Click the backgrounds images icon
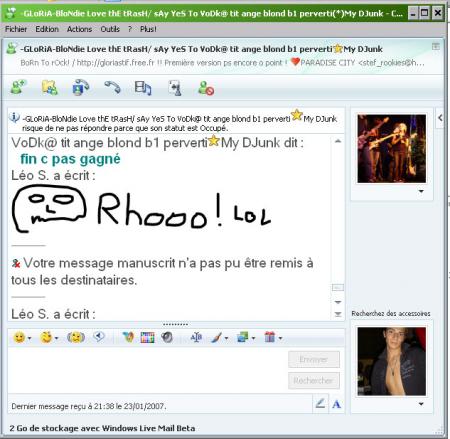The height and width of the screenshot is (439, 450). click(x=243, y=338)
